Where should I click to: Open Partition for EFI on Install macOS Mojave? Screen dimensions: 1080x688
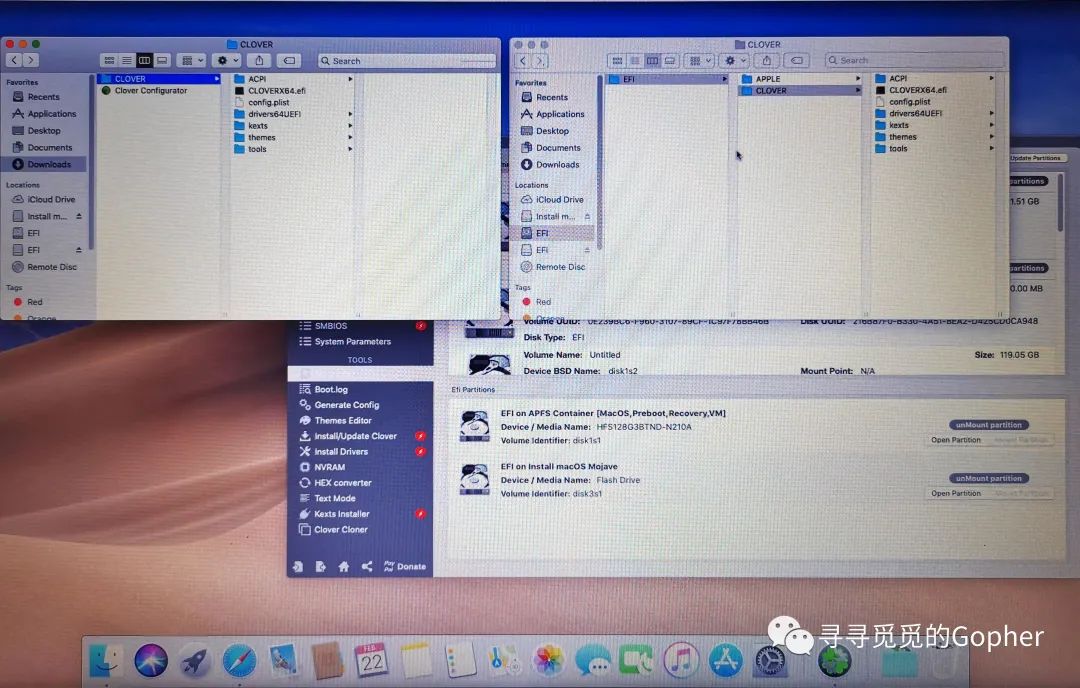pyautogui.click(x=956, y=493)
